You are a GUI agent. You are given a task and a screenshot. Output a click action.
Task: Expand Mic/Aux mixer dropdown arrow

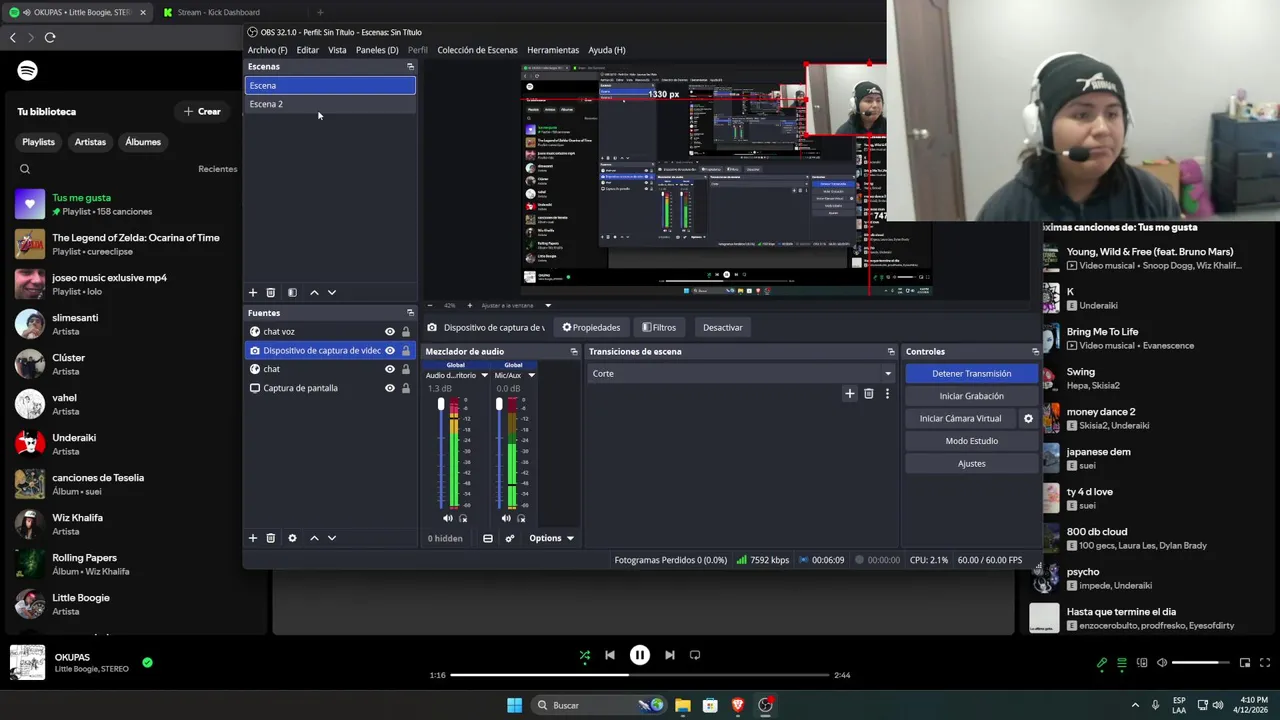coord(531,376)
